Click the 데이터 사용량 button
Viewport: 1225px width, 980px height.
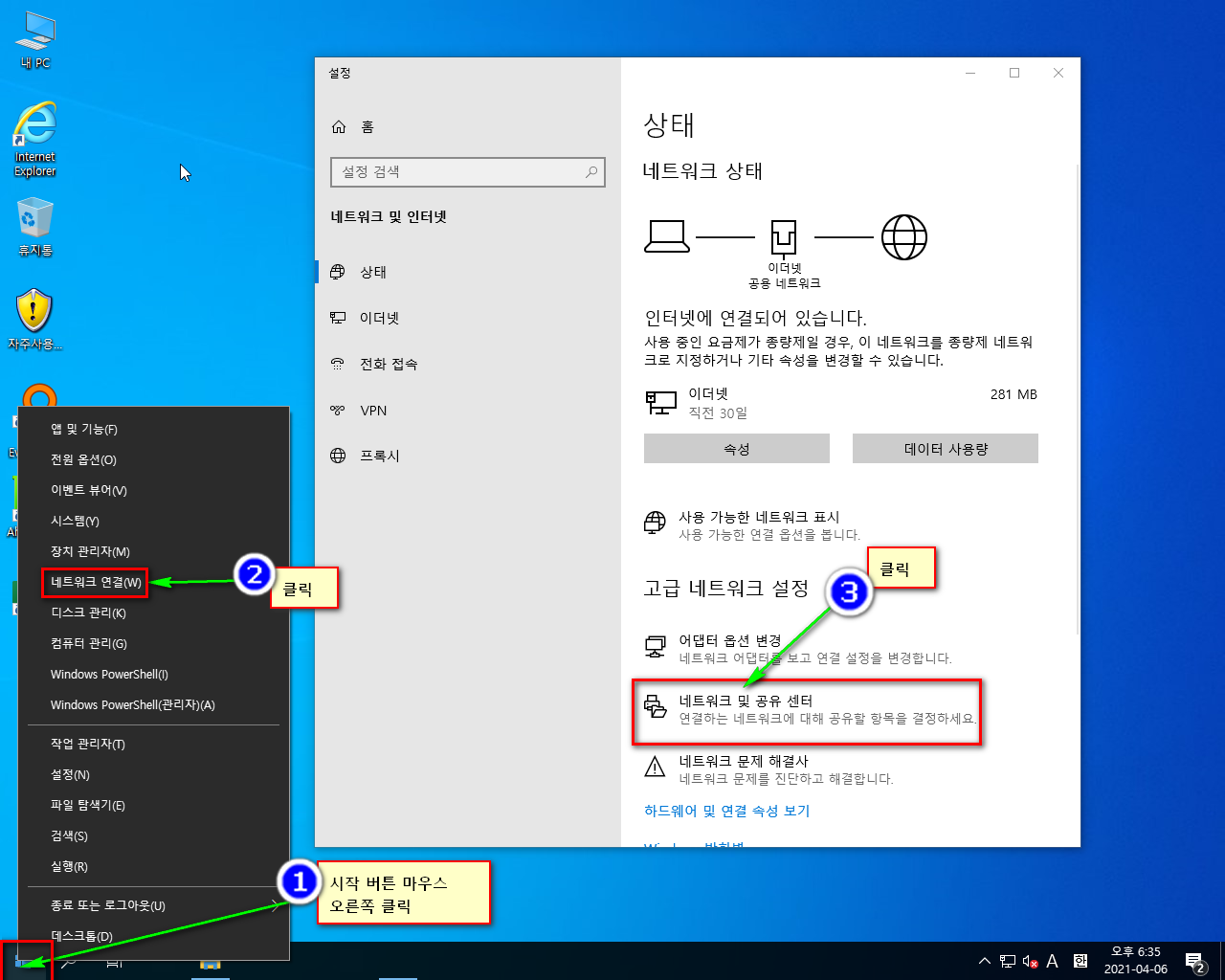click(x=945, y=449)
